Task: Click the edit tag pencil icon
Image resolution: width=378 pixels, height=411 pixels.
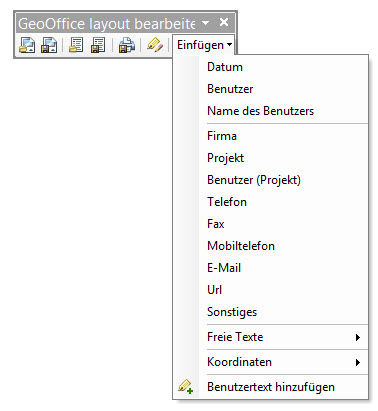Action: click(155, 45)
